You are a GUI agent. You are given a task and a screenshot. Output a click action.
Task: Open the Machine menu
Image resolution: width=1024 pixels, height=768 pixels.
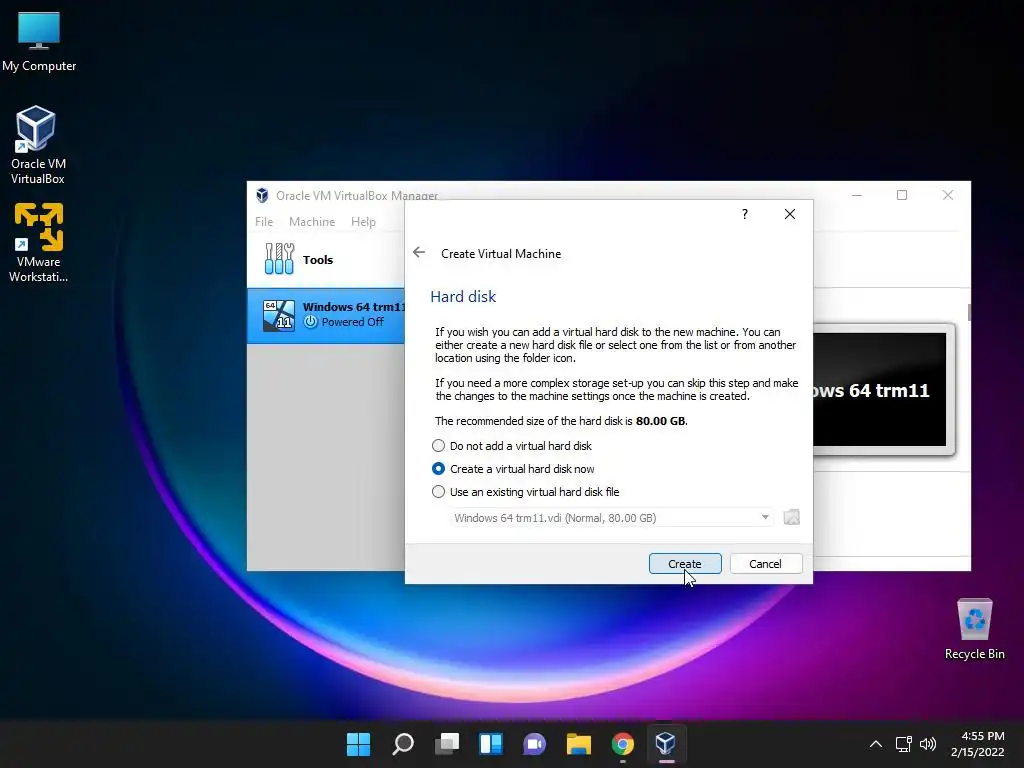pyautogui.click(x=312, y=221)
